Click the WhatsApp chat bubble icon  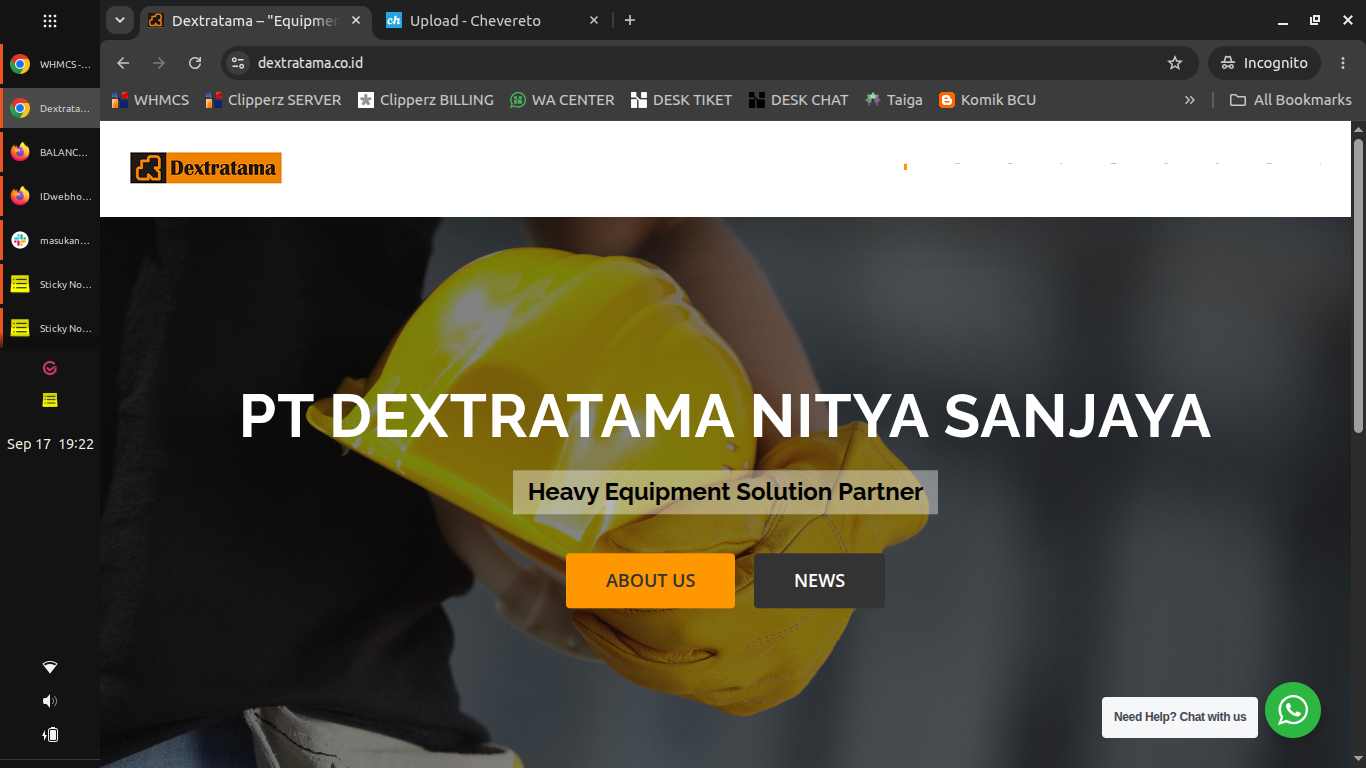[1293, 710]
